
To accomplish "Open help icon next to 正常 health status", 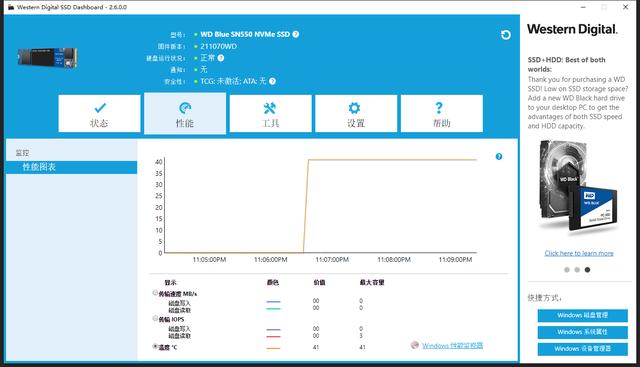I will [221, 58].
